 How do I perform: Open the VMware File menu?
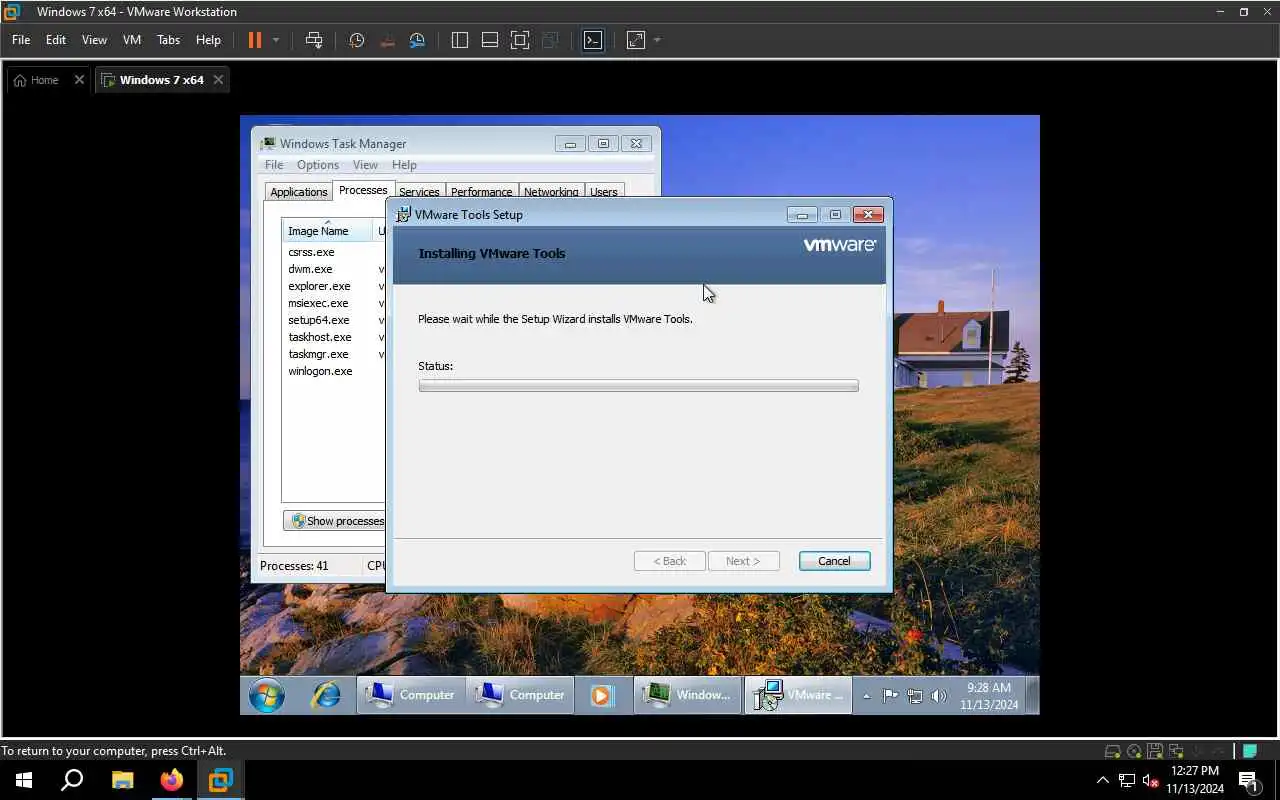(x=21, y=40)
